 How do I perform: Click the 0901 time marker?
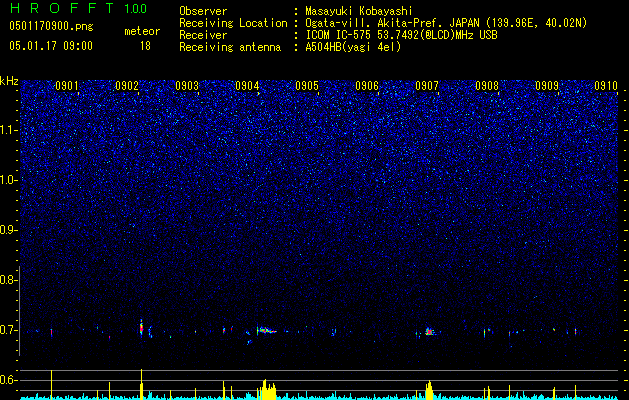click(67, 86)
